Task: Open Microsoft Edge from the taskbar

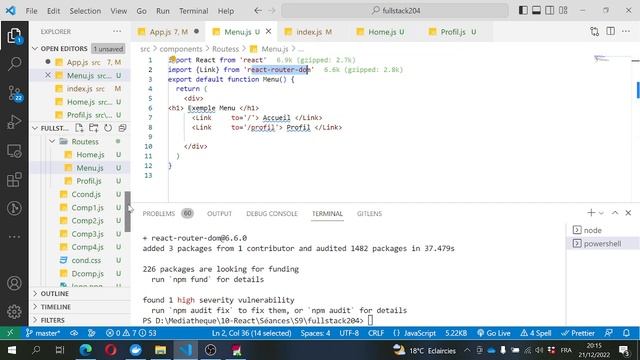Action: point(85,350)
